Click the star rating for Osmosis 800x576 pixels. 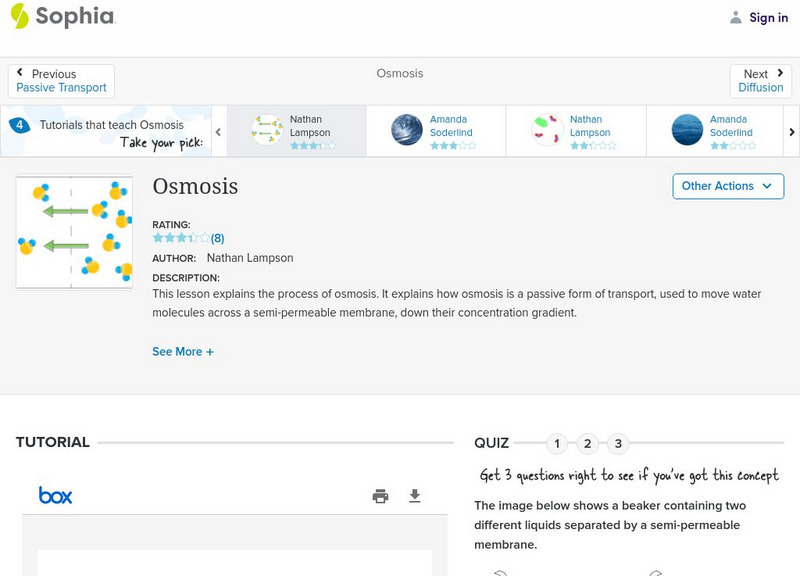tap(180, 239)
